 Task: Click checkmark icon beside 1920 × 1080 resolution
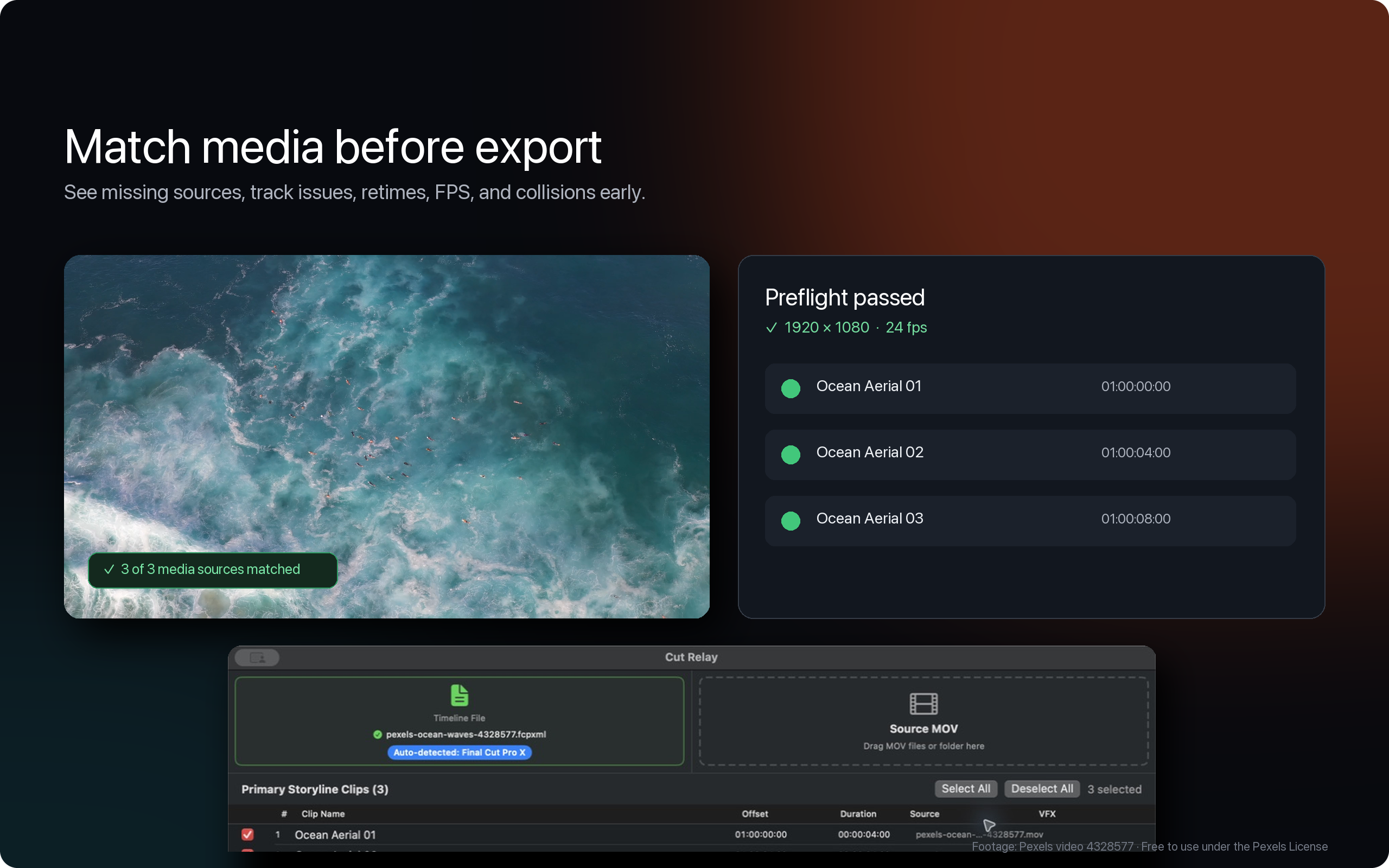(x=772, y=327)
